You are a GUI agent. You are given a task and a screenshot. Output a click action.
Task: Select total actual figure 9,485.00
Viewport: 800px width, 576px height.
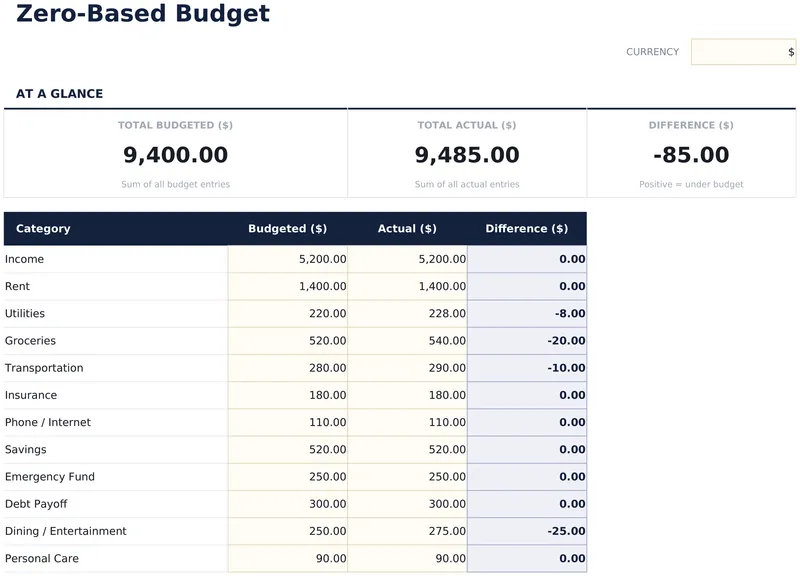point(467,155)
